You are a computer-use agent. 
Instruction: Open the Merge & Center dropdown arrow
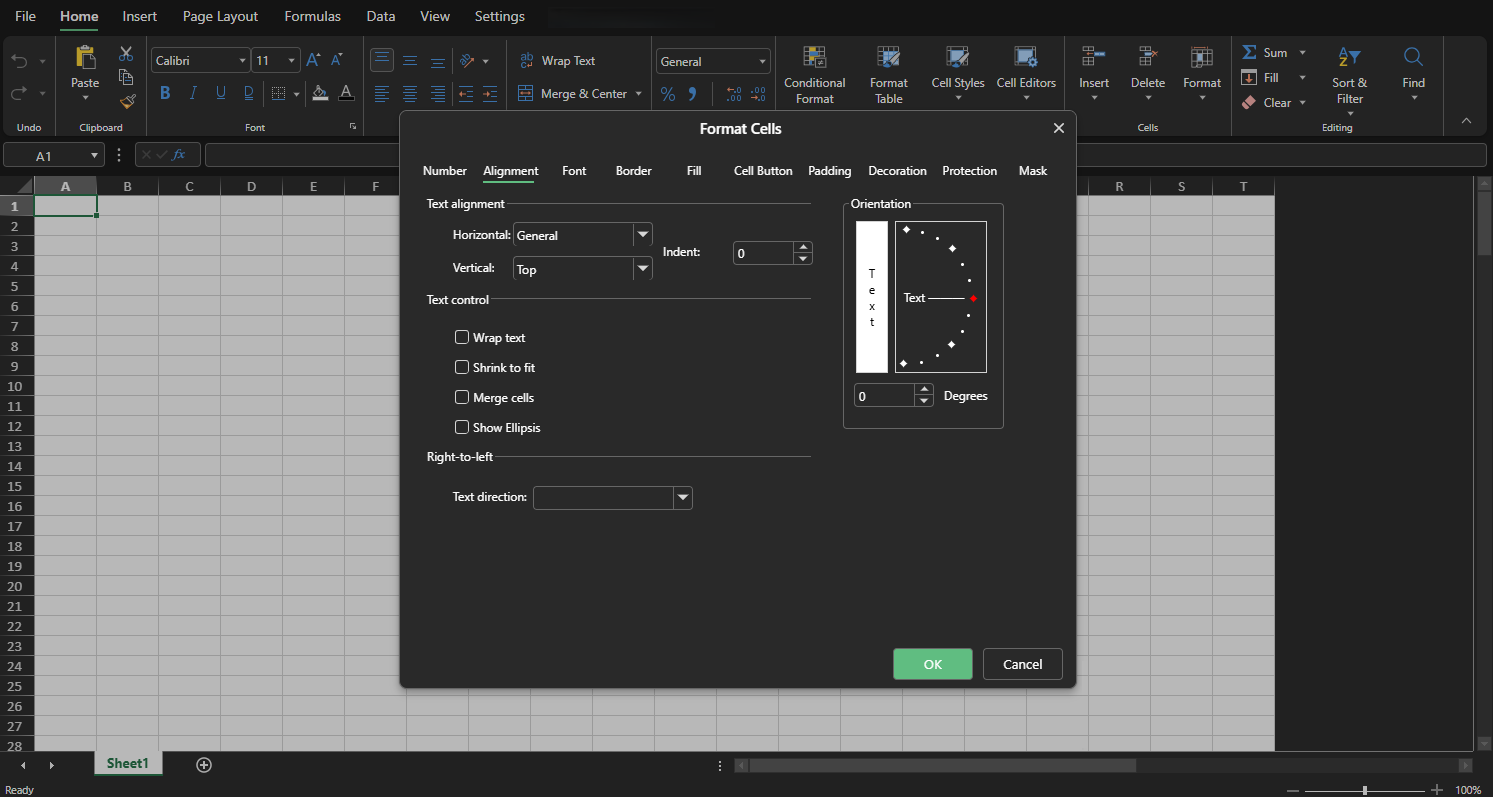(x=638, y=94)
